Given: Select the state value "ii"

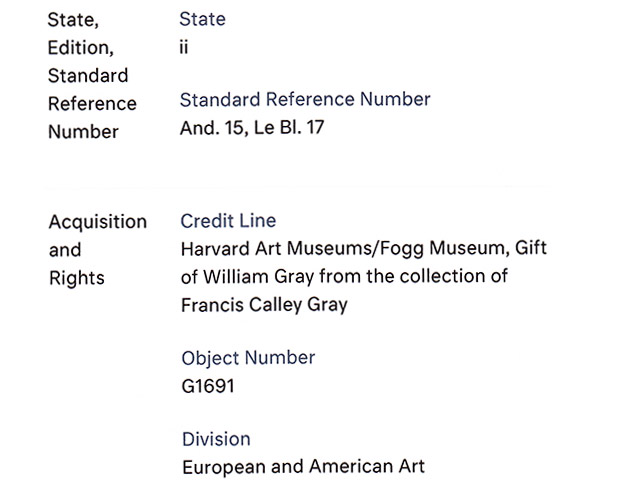Looking at the screenshot, I should (184, 47).
